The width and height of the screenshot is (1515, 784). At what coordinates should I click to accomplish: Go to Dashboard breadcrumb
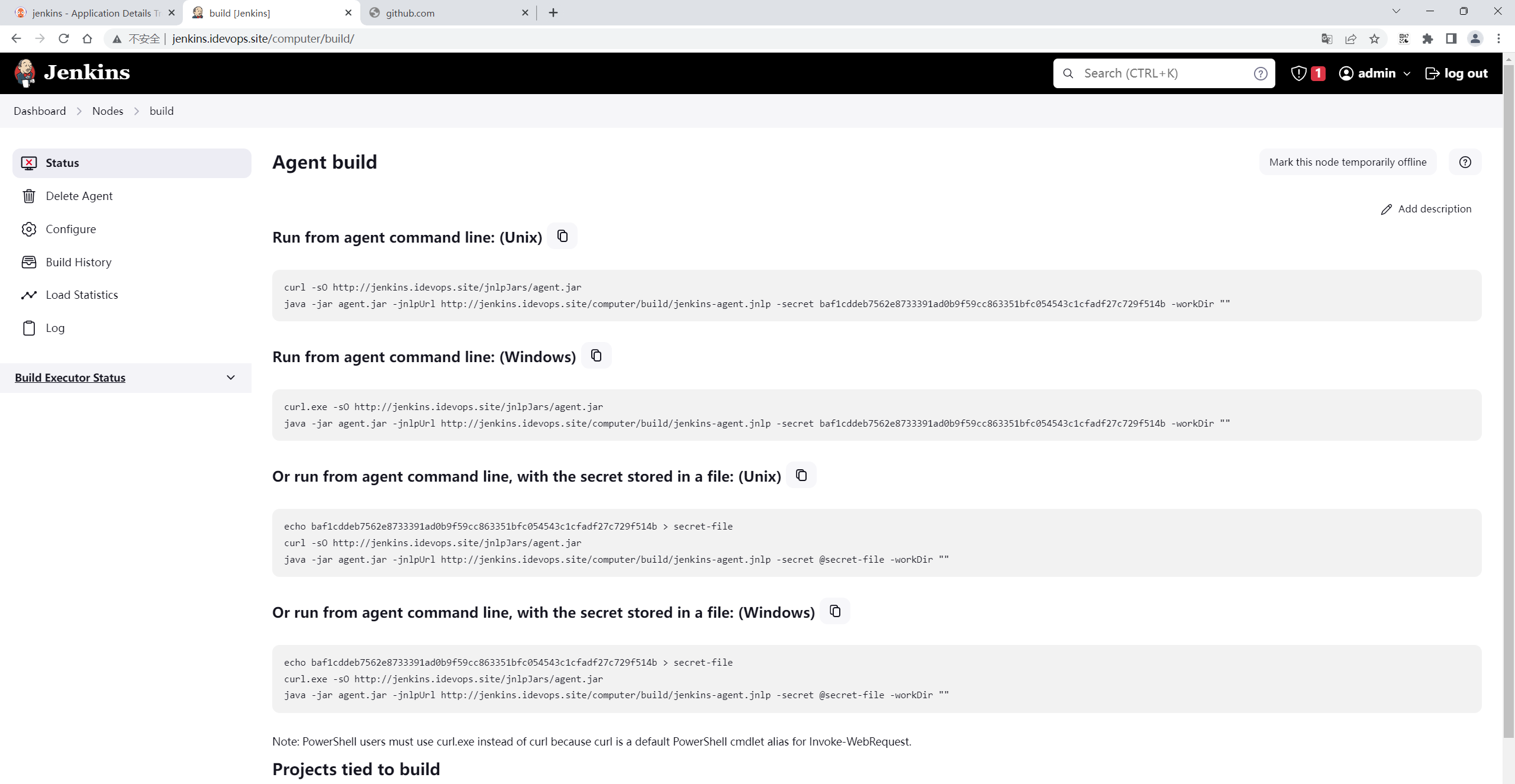[x=40, y=111]
